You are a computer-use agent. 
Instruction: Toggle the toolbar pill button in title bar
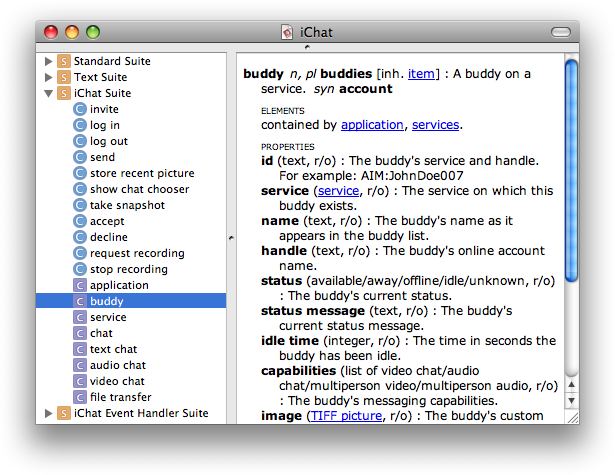click(x=560, y=32)
